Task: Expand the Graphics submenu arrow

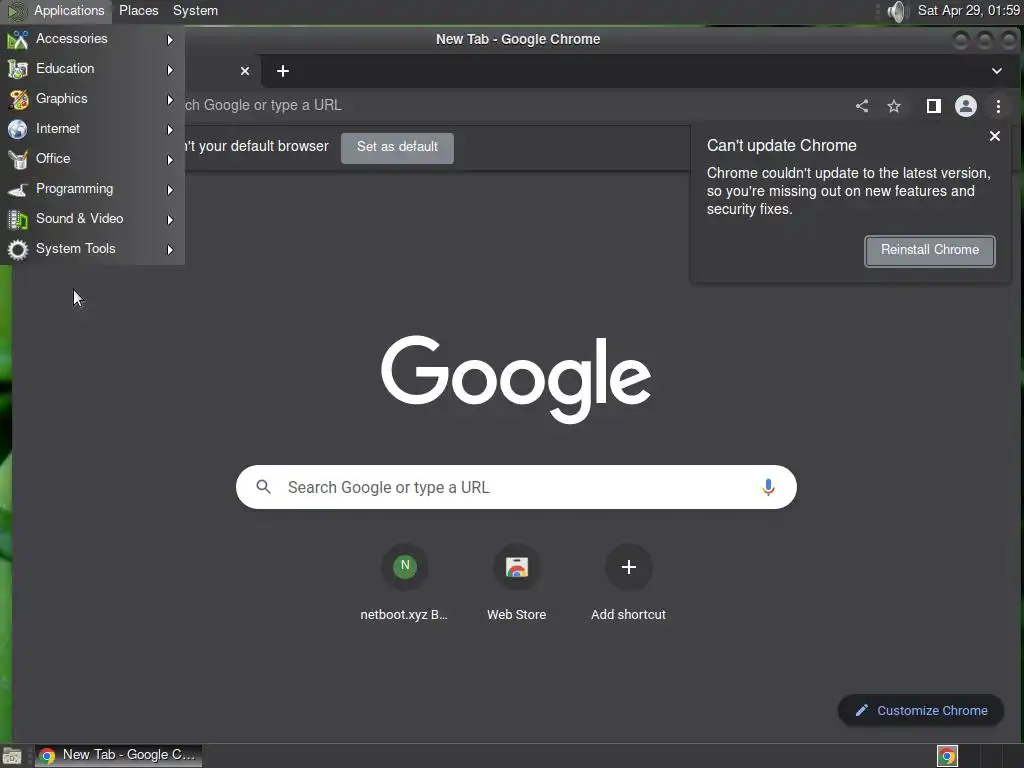Action: tap(170, 100)
